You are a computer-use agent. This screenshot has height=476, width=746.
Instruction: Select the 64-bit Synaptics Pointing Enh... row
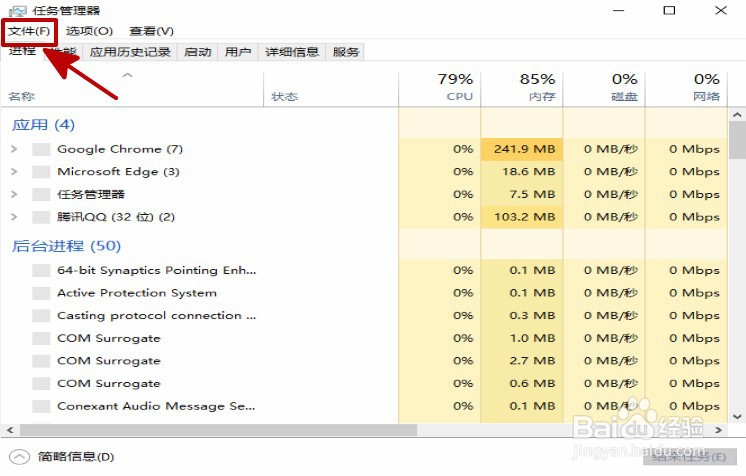[x=364, y=270]
